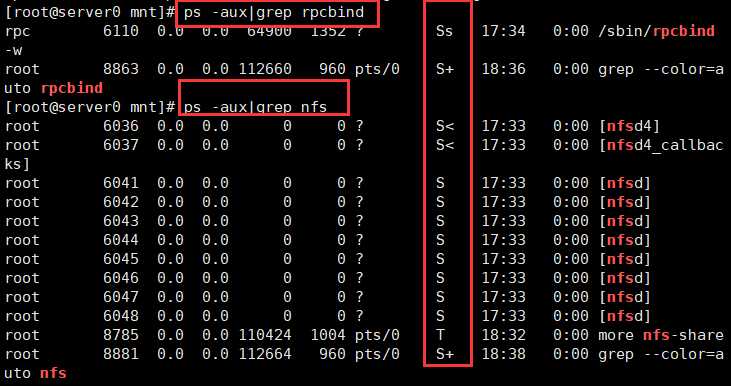
Task: Click PID 8785 in the process list
Action: click(x=121, y=335)
